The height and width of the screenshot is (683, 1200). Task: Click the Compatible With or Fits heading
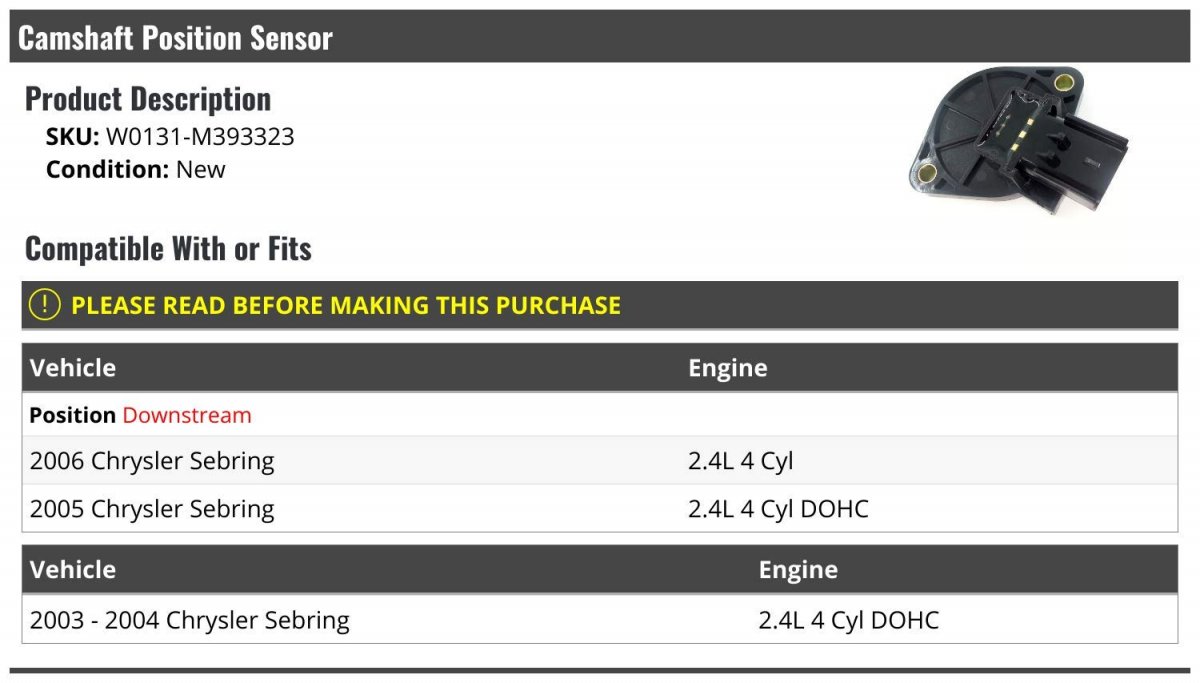click(x=168, y=249)
